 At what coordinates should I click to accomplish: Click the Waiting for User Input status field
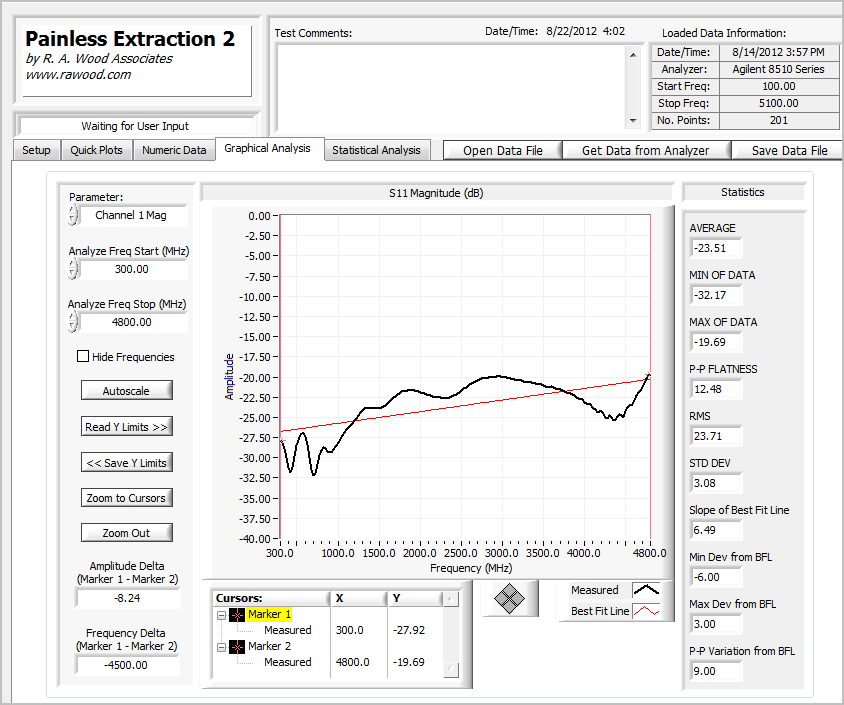135,126
